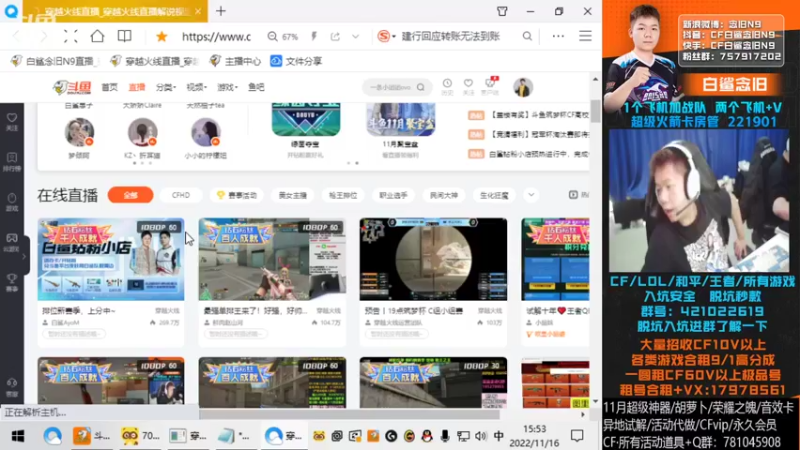The height and width of the screenshot is (450, 800).
Task: Expand more category filters chevron
Action: [x=531, y=195]
